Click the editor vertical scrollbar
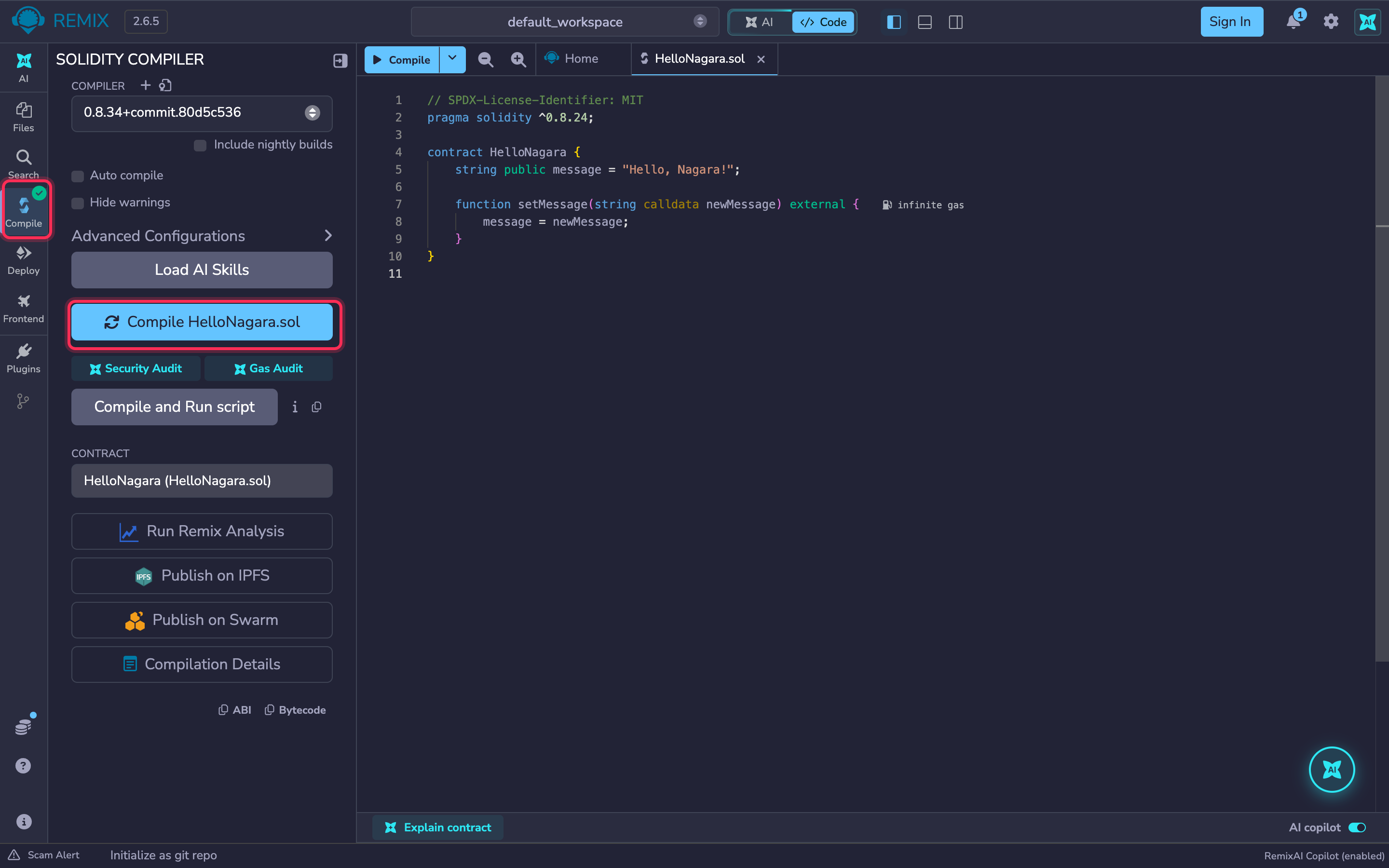 tap(1382, 367)
